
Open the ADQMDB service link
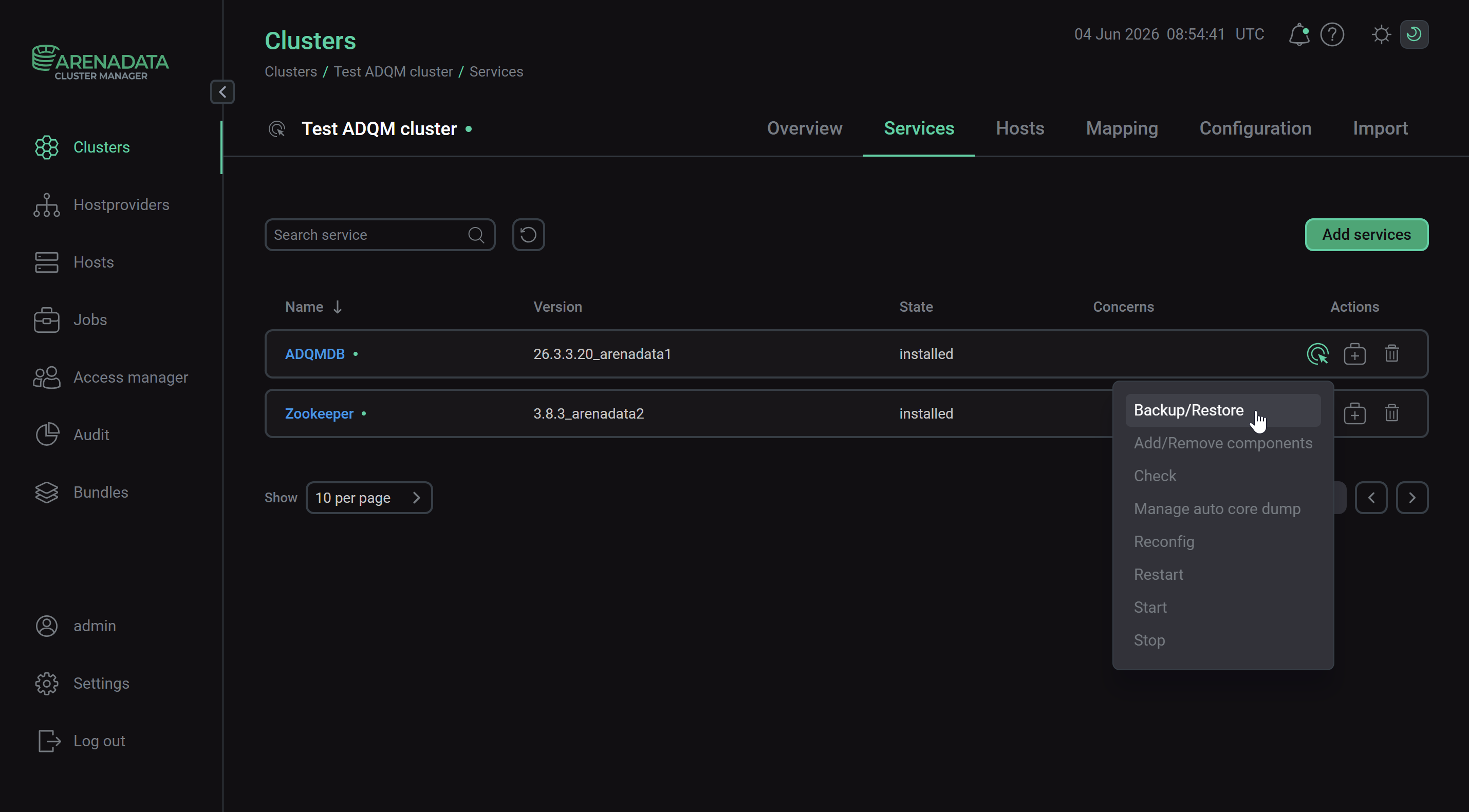click(315, 354)
